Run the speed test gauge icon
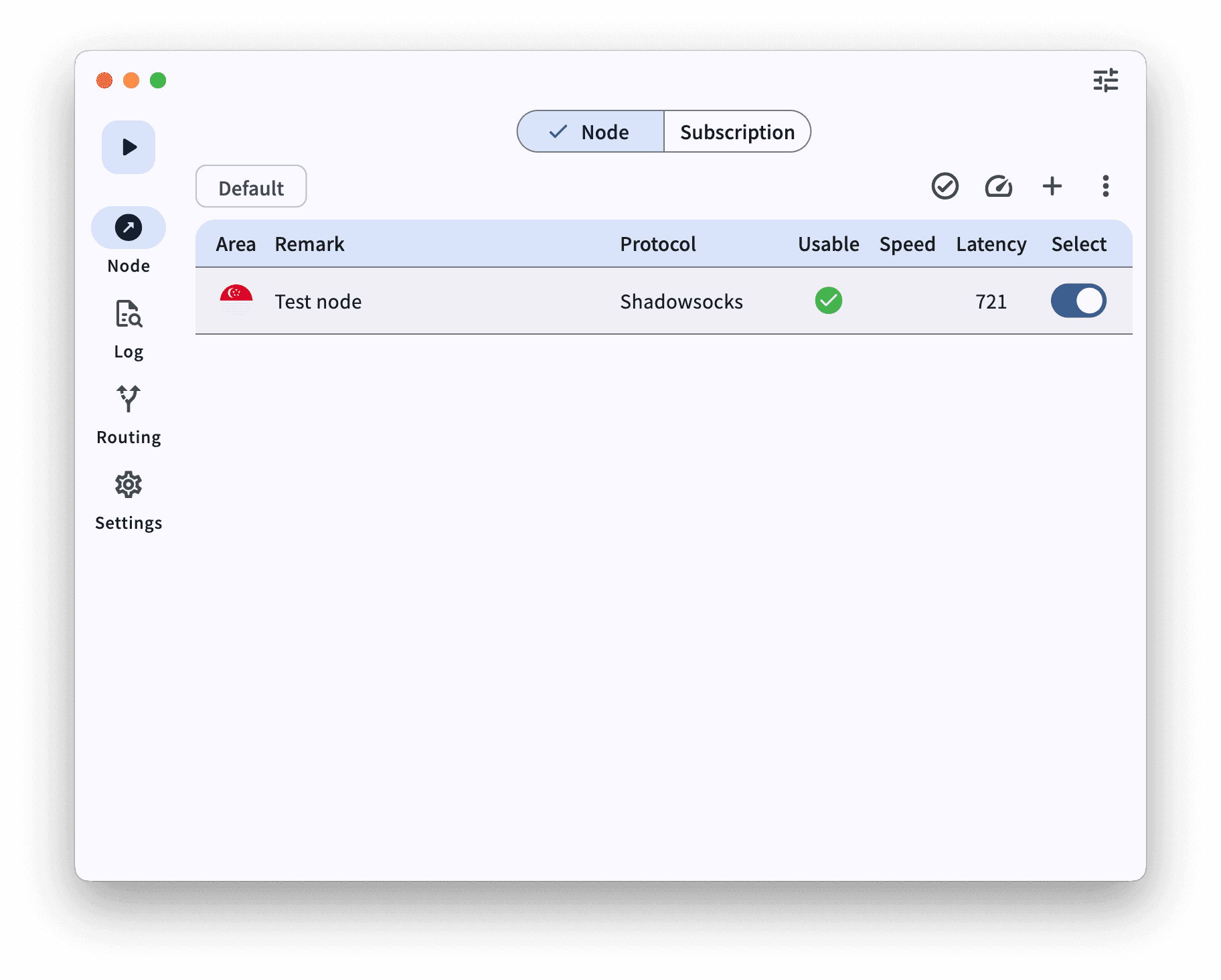 [x=998, y=186]
